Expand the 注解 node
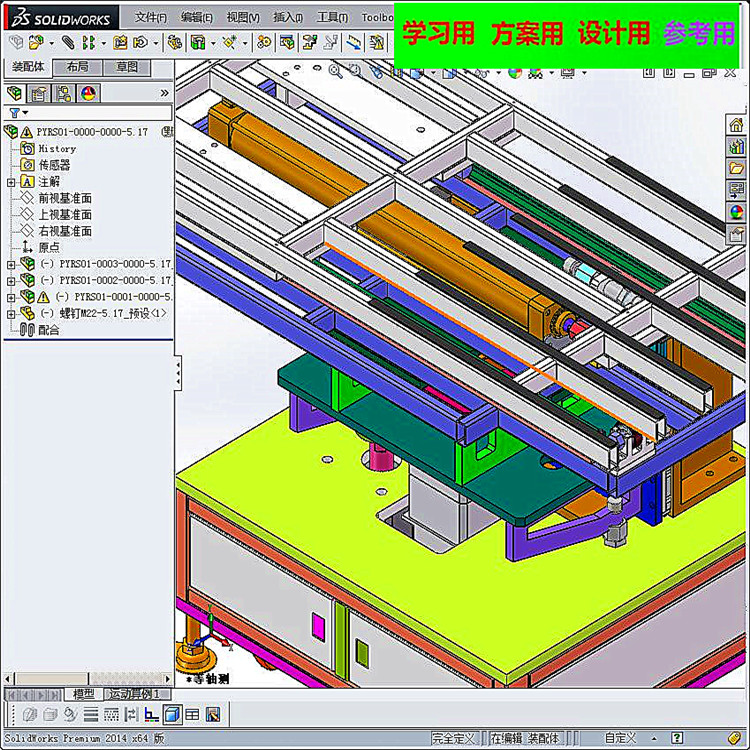 [11, 182]
